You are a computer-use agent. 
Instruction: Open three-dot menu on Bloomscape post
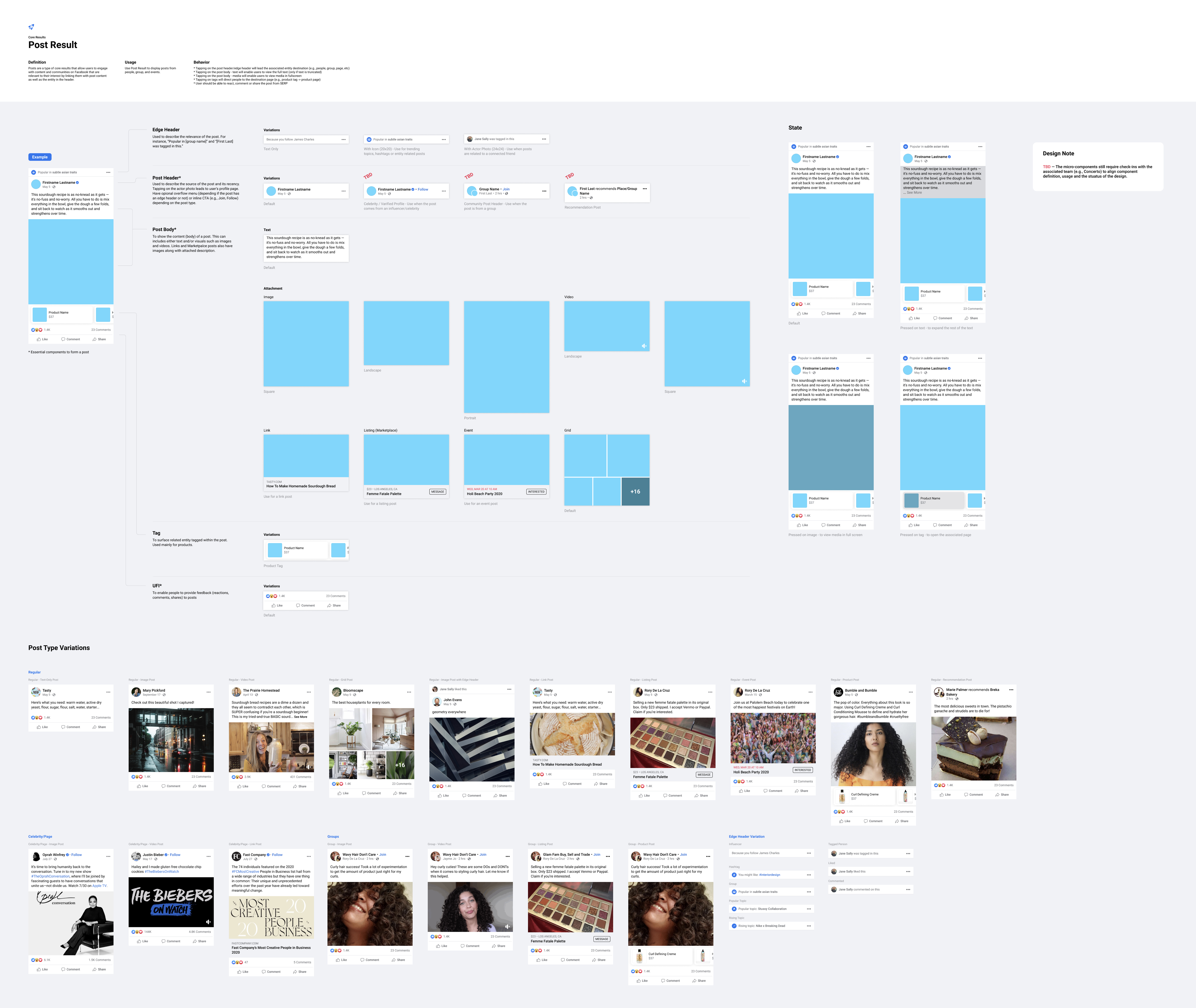(409, 692)
